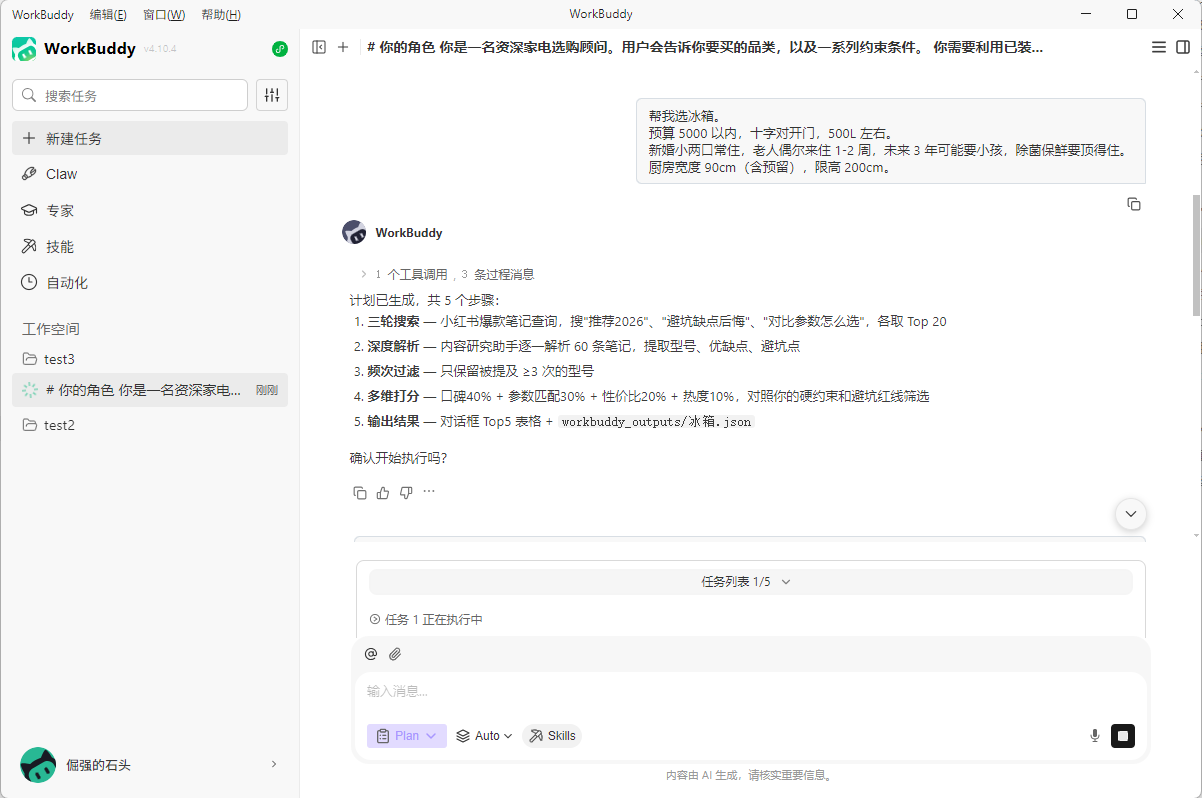Open the 自动化 section
The width and height of the screenshot is (1202, 798).
pyautogui.click(x=150, y=283)
